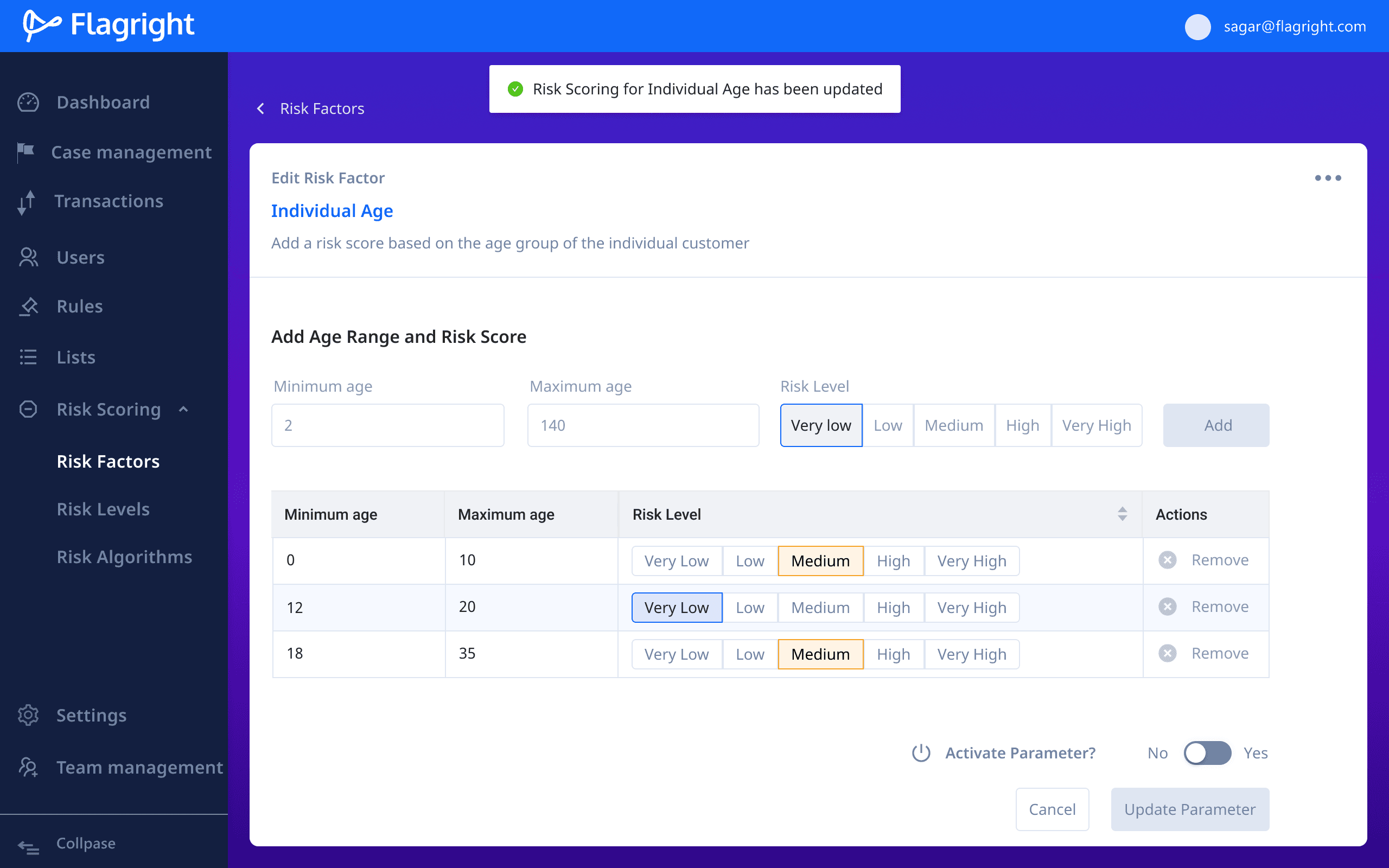Screen dimensions: 1389x868
Task: Toggle the Activate Parameter switch
Action: coord(1207,753)
